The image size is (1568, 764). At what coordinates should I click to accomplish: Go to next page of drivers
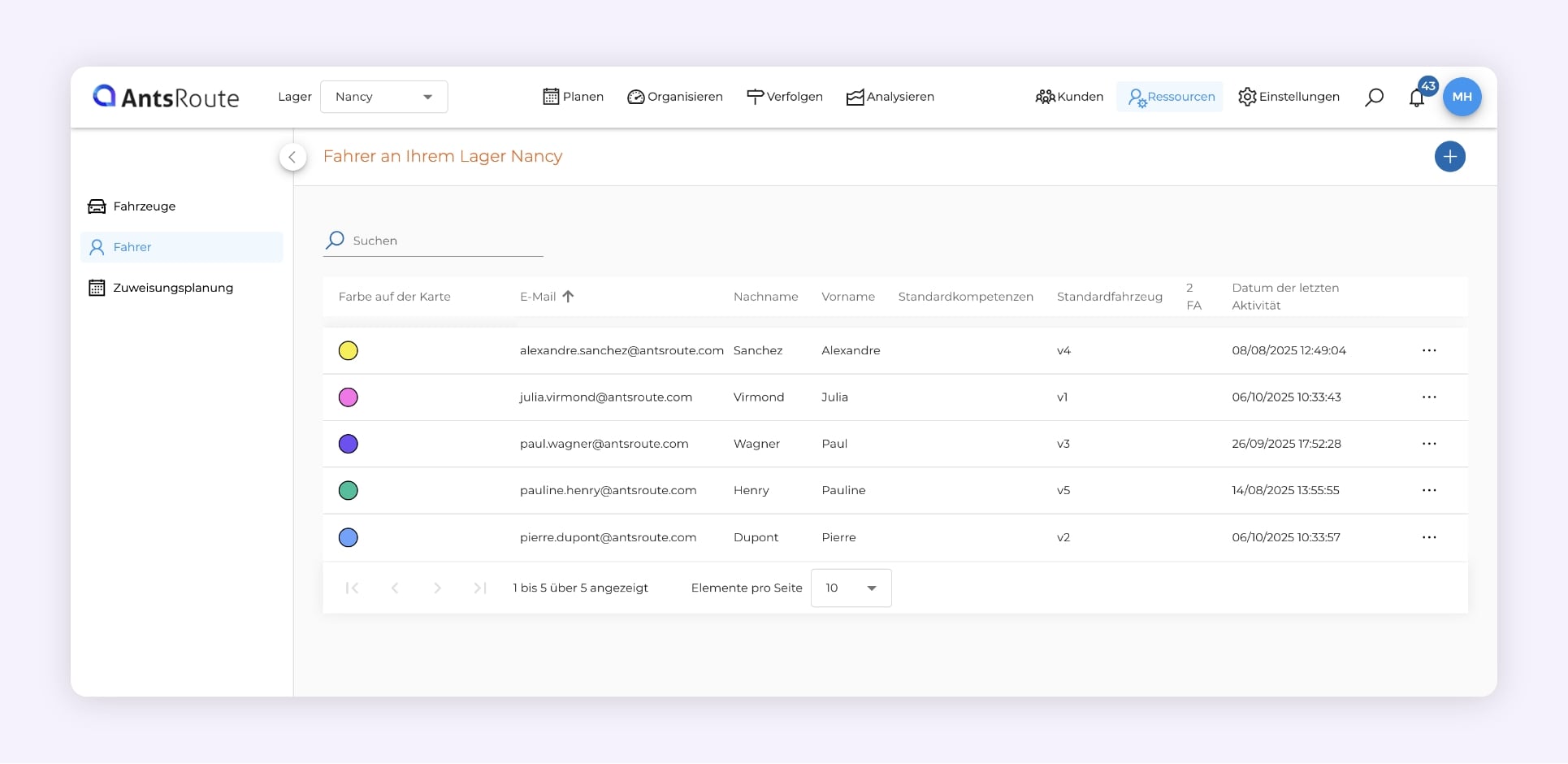tap(437, 588)
